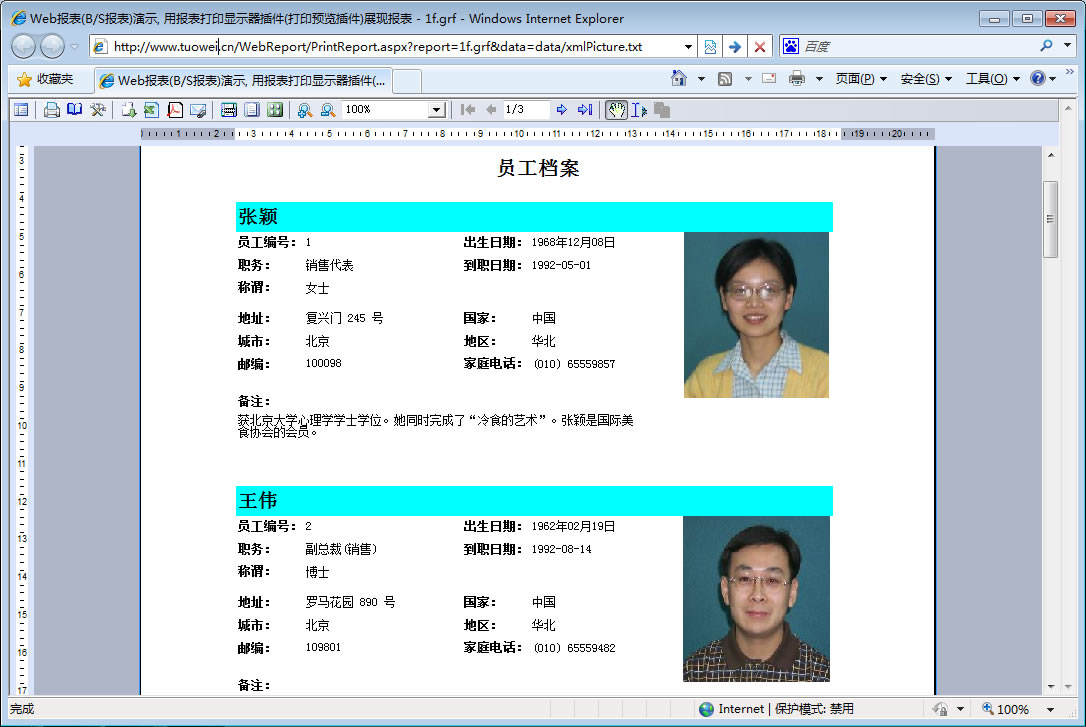Send the report by email icon
The image size is (1086, 727).
point(198,110)
